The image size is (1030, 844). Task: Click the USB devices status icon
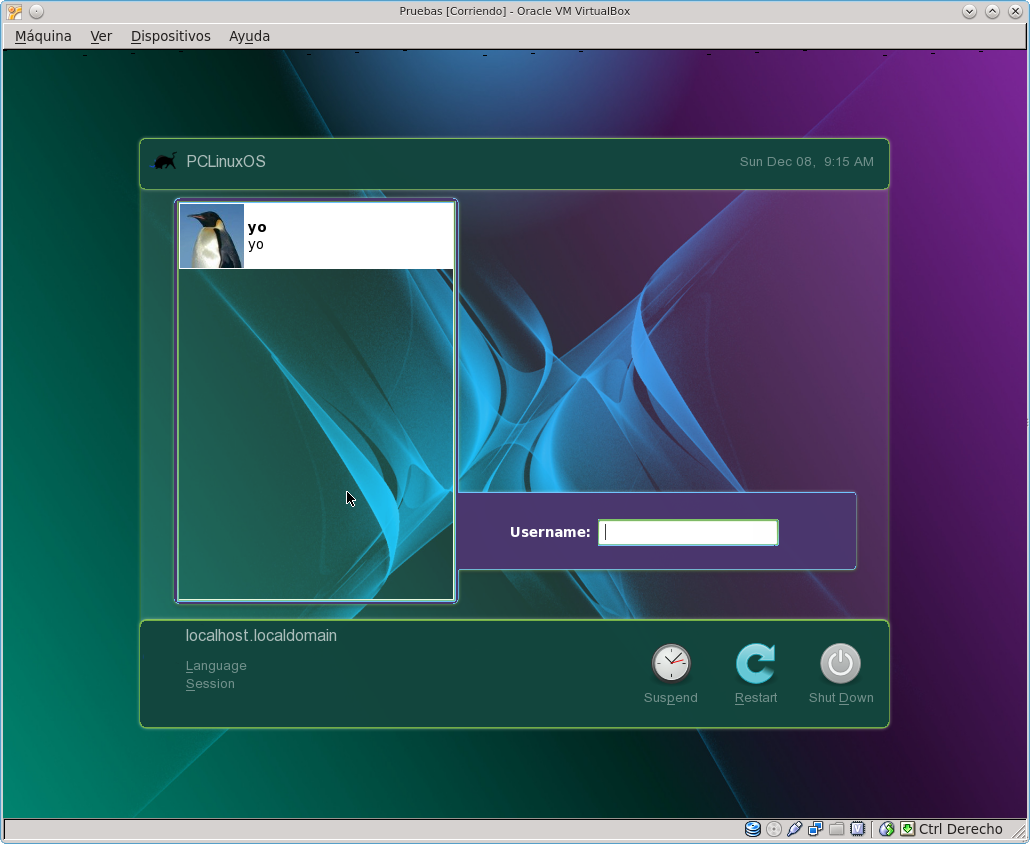click(x=795, y=829)
